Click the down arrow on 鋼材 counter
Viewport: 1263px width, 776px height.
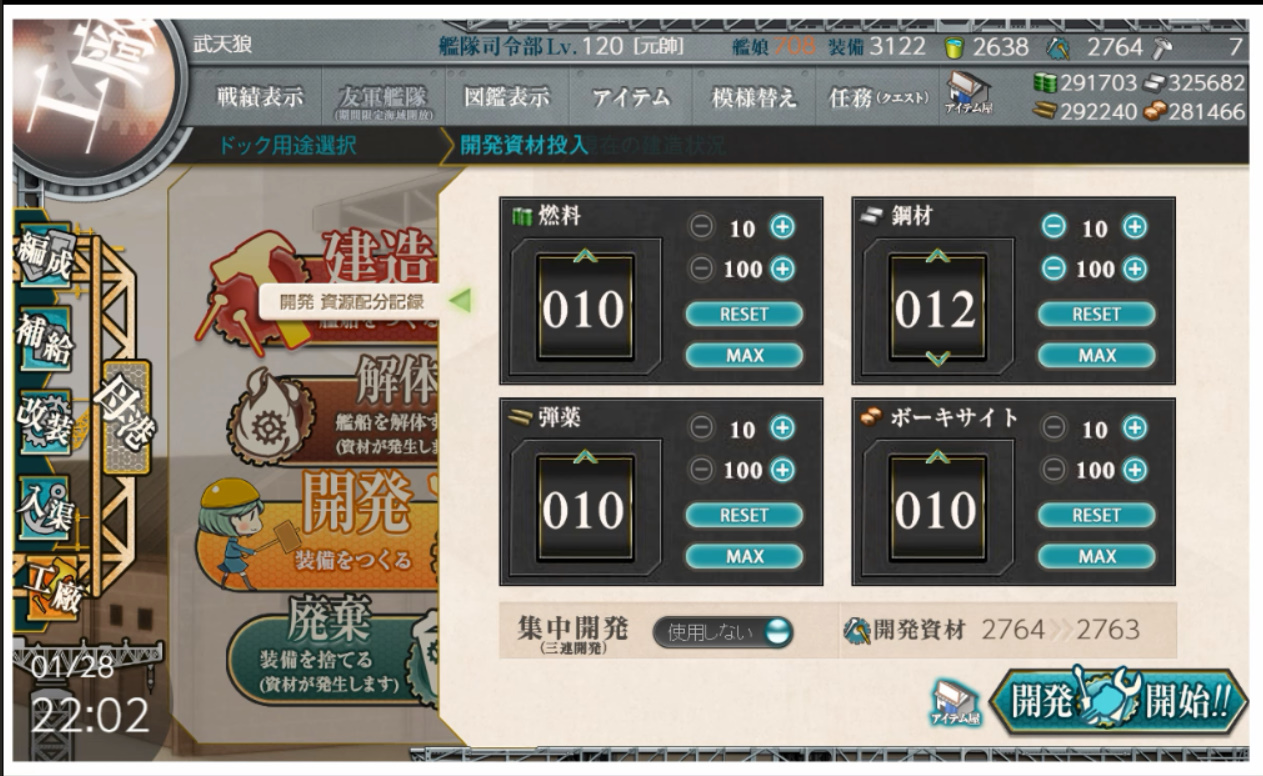click(x=938, y=358)
